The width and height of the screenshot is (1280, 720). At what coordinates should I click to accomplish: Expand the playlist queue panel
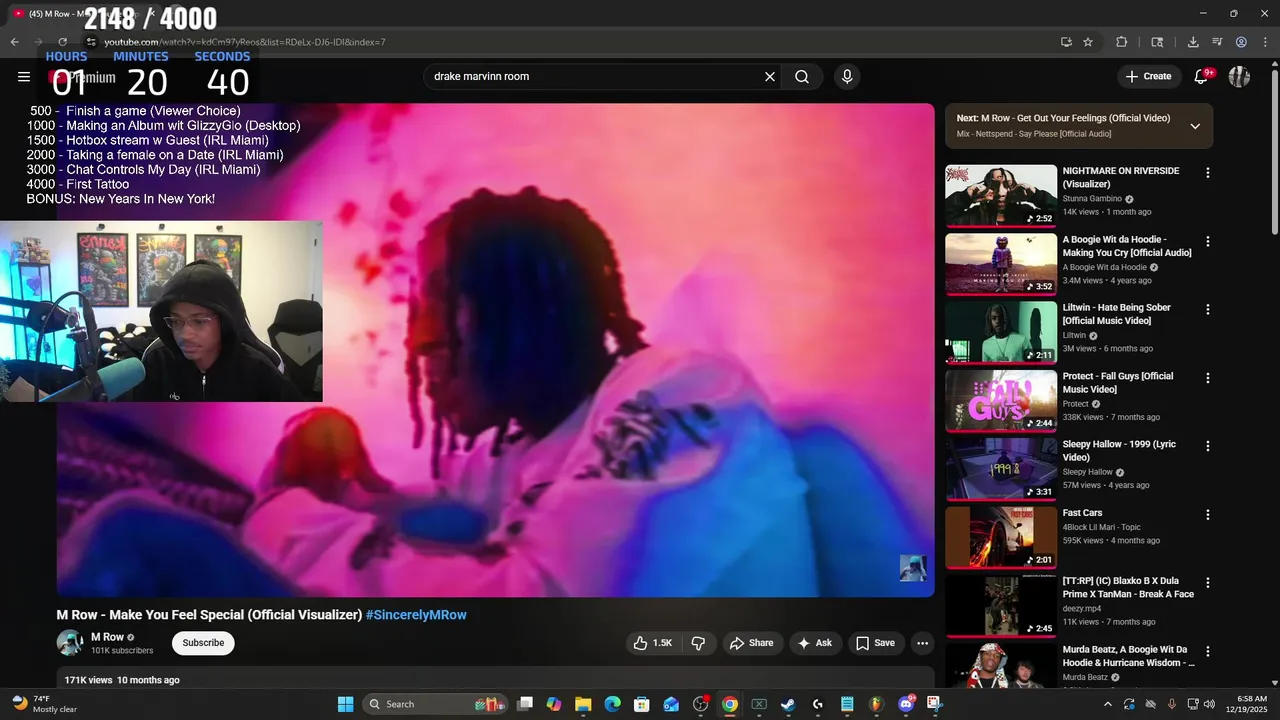click(1195, 126)
